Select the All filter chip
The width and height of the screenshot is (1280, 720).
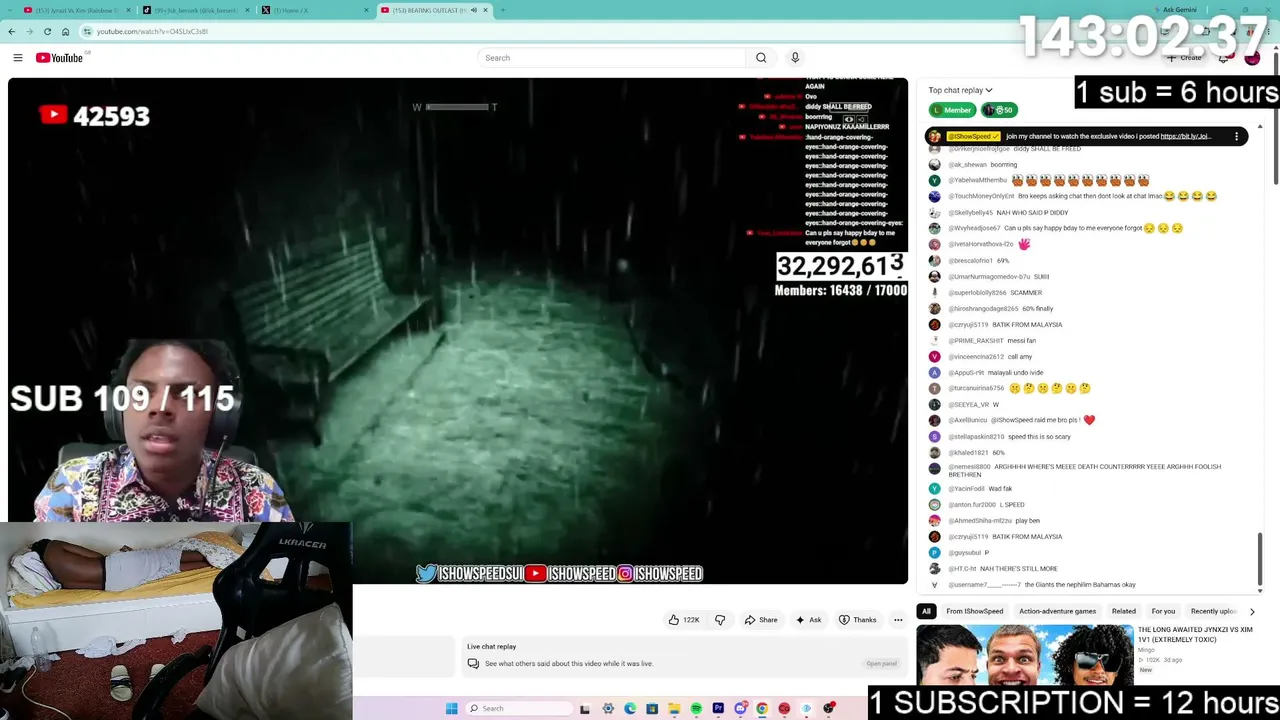[x=926, y=611]
